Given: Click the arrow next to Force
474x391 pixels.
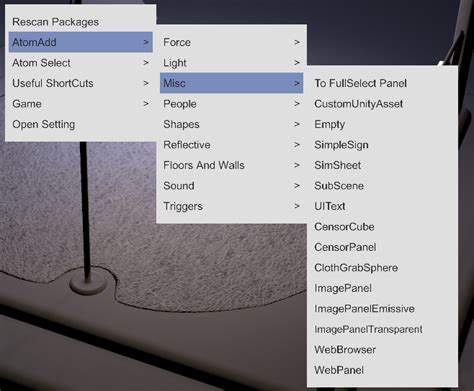Looking at the screenshot, I should [x=297, y=42].
